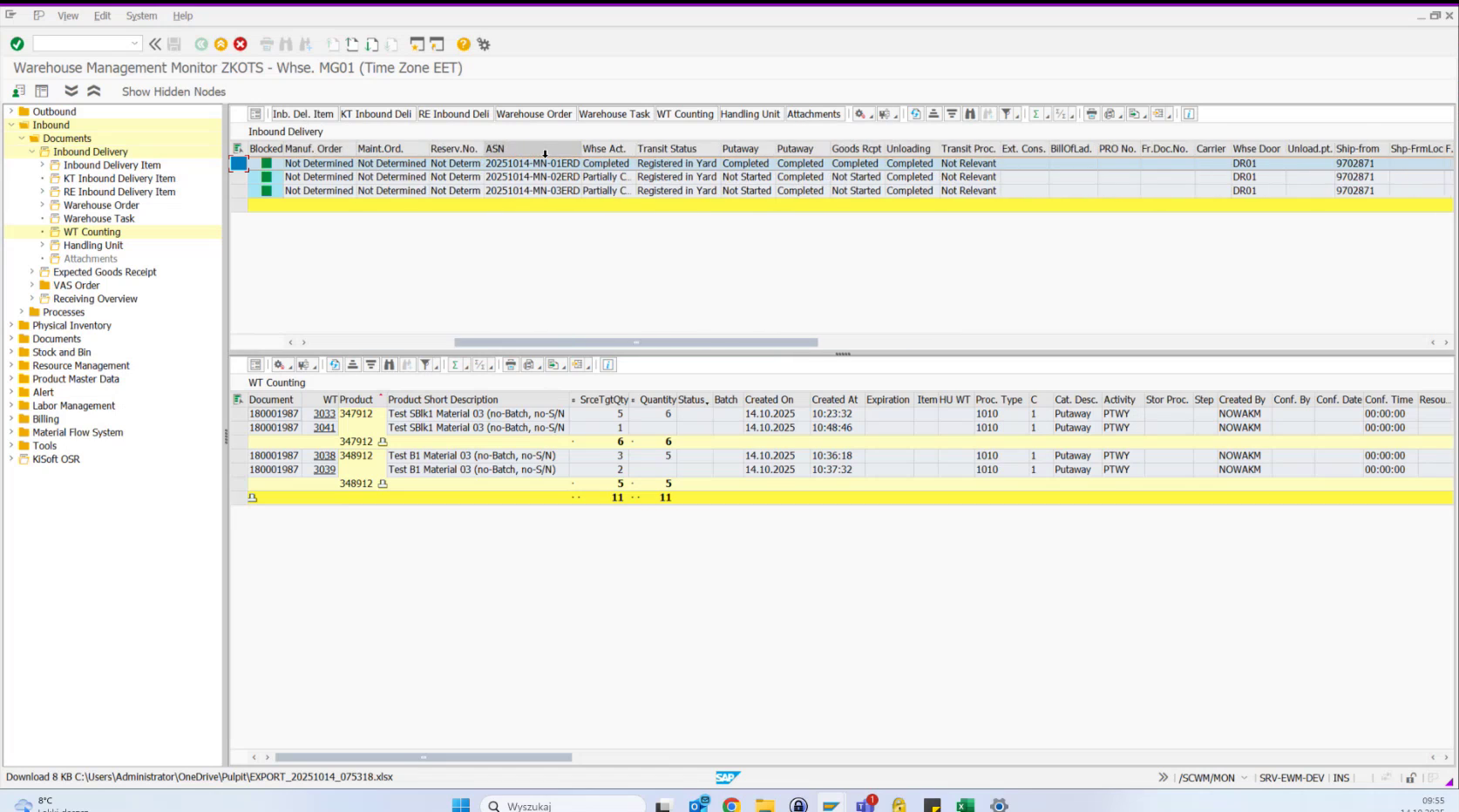Sort ascending in the WT Counting grid
This screenshot has width=1459, height=812.
[x=352, y=364]
